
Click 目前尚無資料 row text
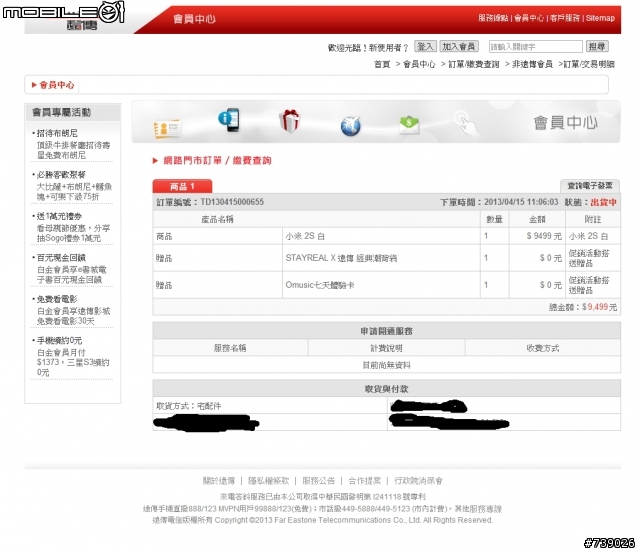tap(387, 365)
